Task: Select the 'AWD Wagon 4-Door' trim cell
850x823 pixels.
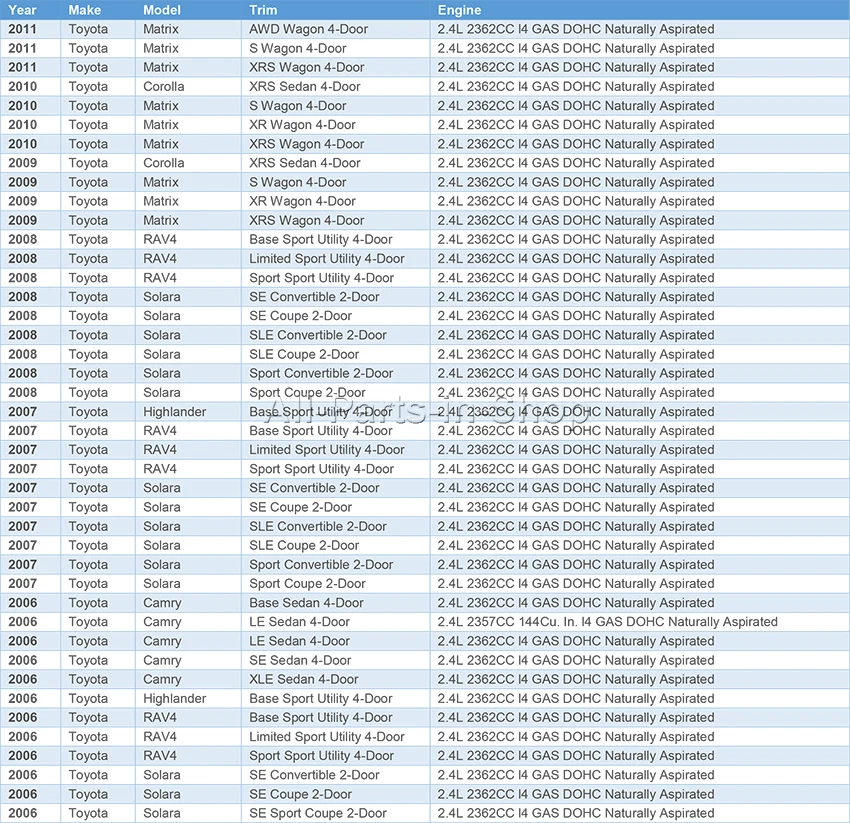Action: tap(308, 29)
